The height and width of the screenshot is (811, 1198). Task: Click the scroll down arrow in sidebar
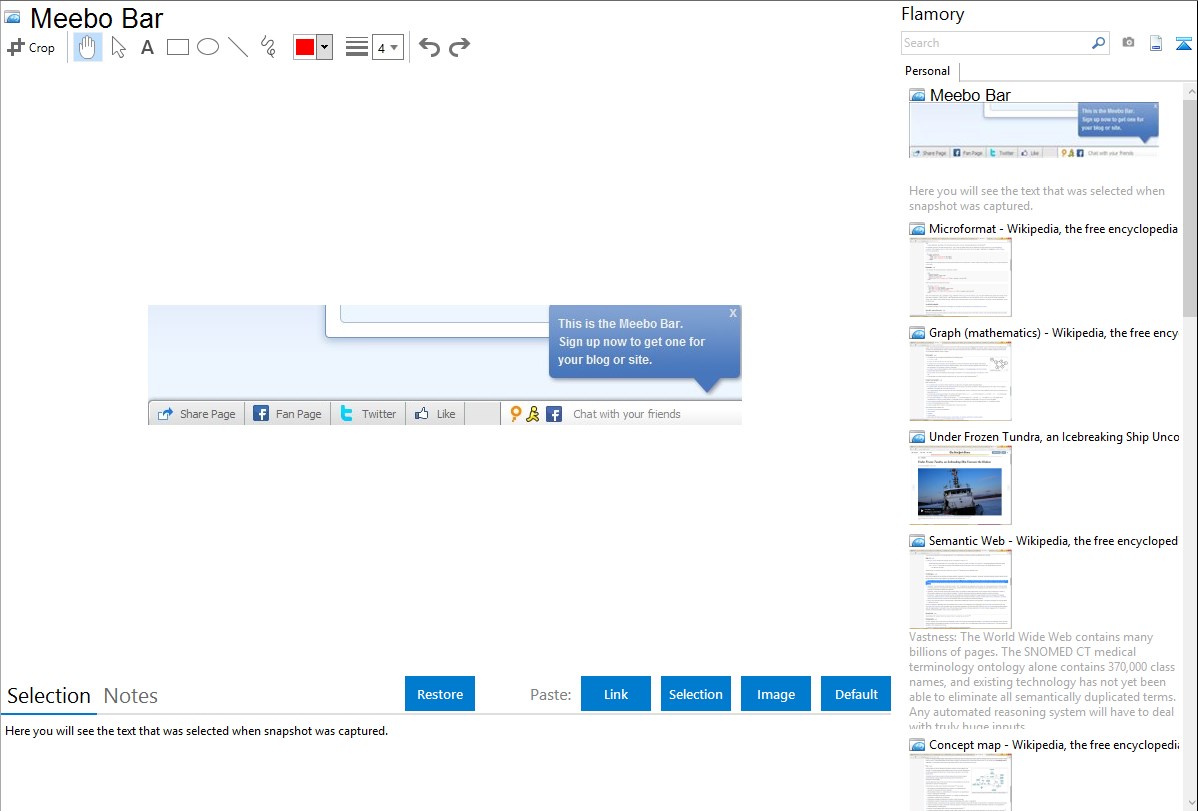tap(1190, 803)
